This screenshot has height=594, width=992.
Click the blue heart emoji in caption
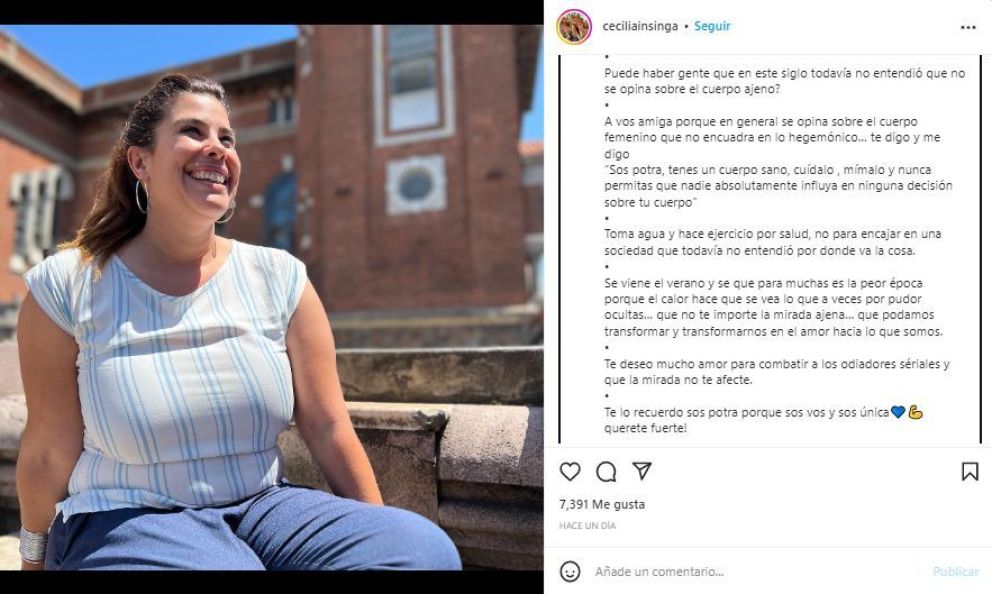tap(897, 412)
